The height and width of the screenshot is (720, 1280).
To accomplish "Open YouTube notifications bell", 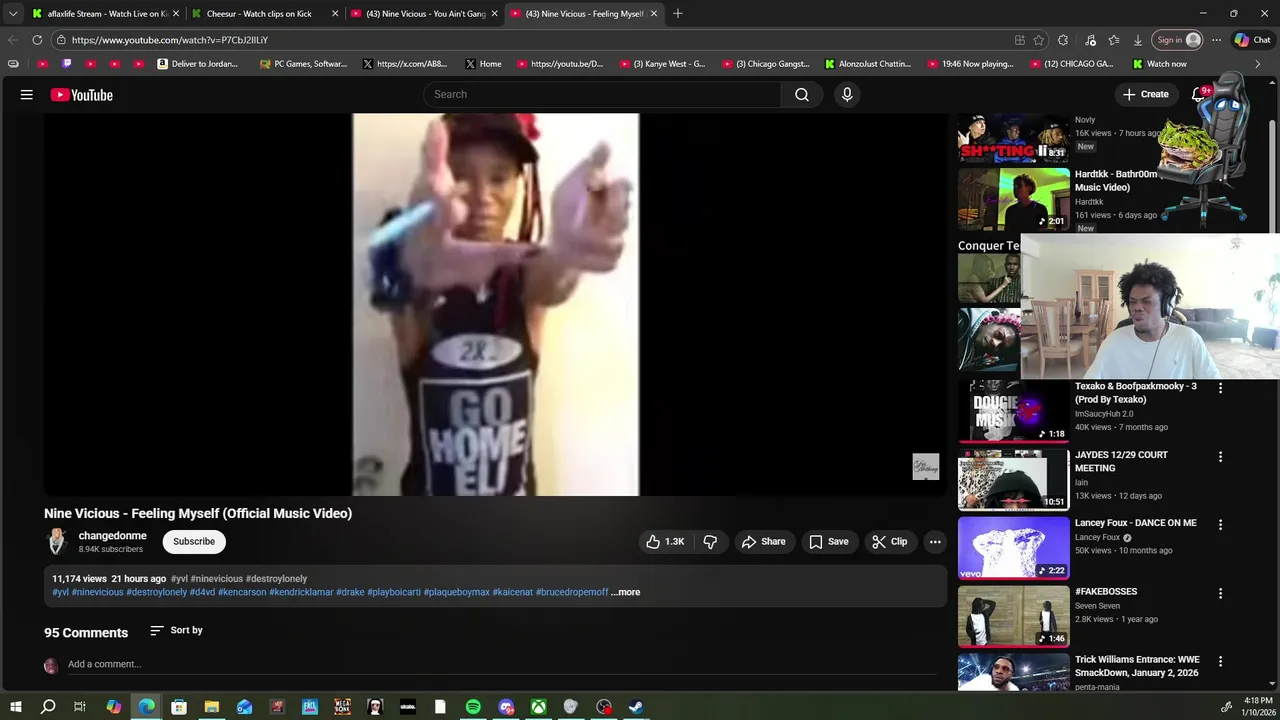I will [1199, 94].
